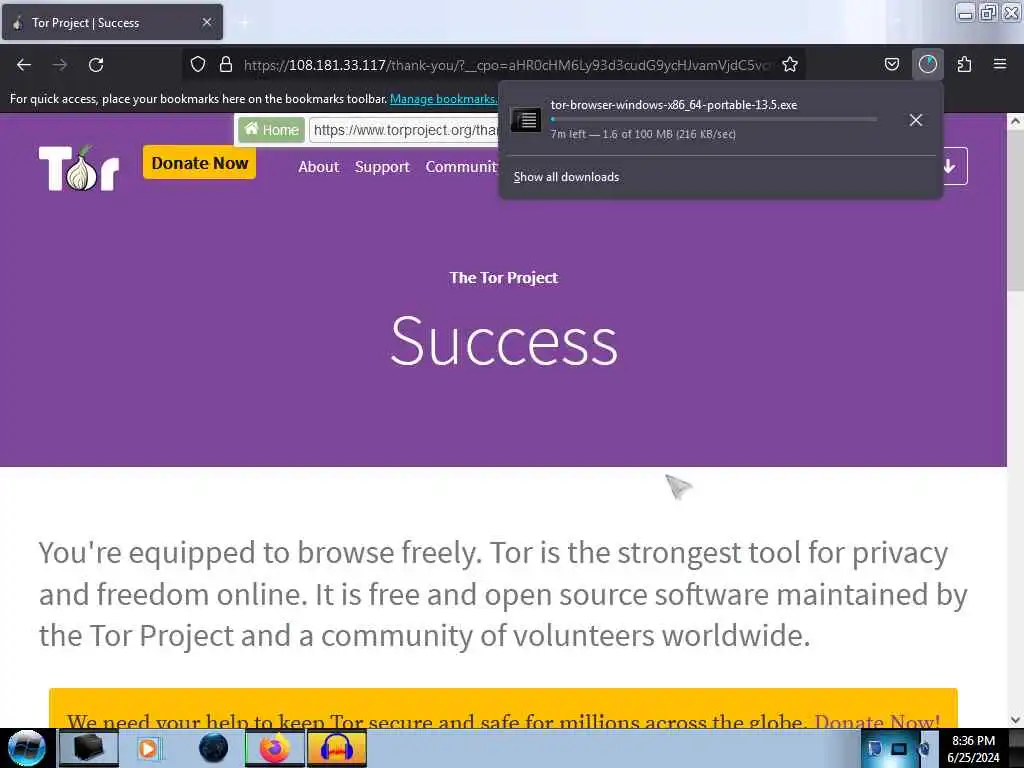Click the Tor onion logo

pos(79,168)
